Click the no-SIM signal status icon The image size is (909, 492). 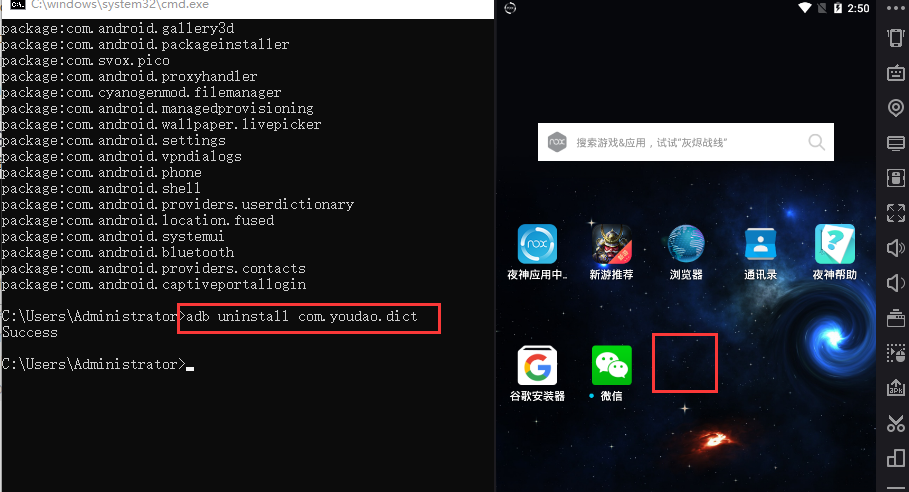coord(822,8)
